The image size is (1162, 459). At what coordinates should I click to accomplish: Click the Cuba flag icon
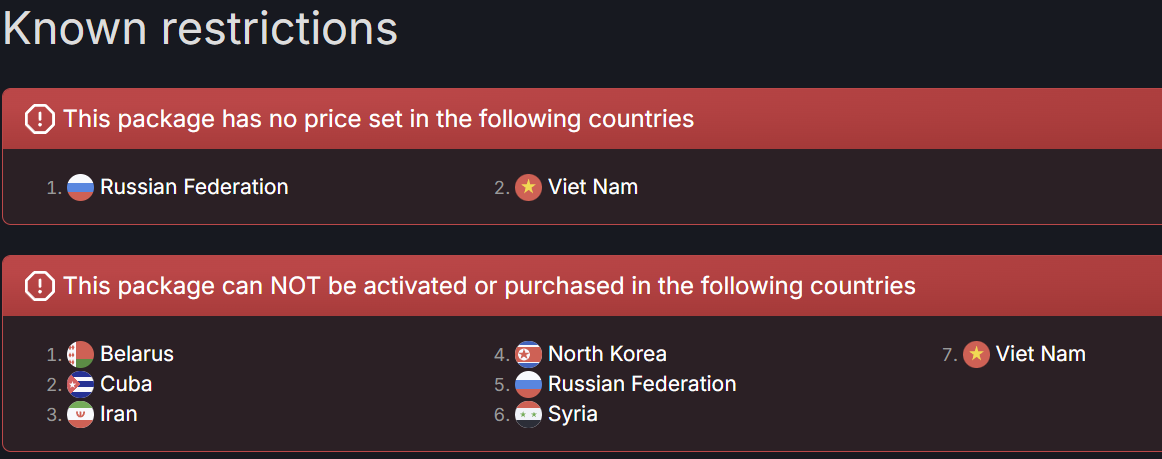(x=80, y=384)
